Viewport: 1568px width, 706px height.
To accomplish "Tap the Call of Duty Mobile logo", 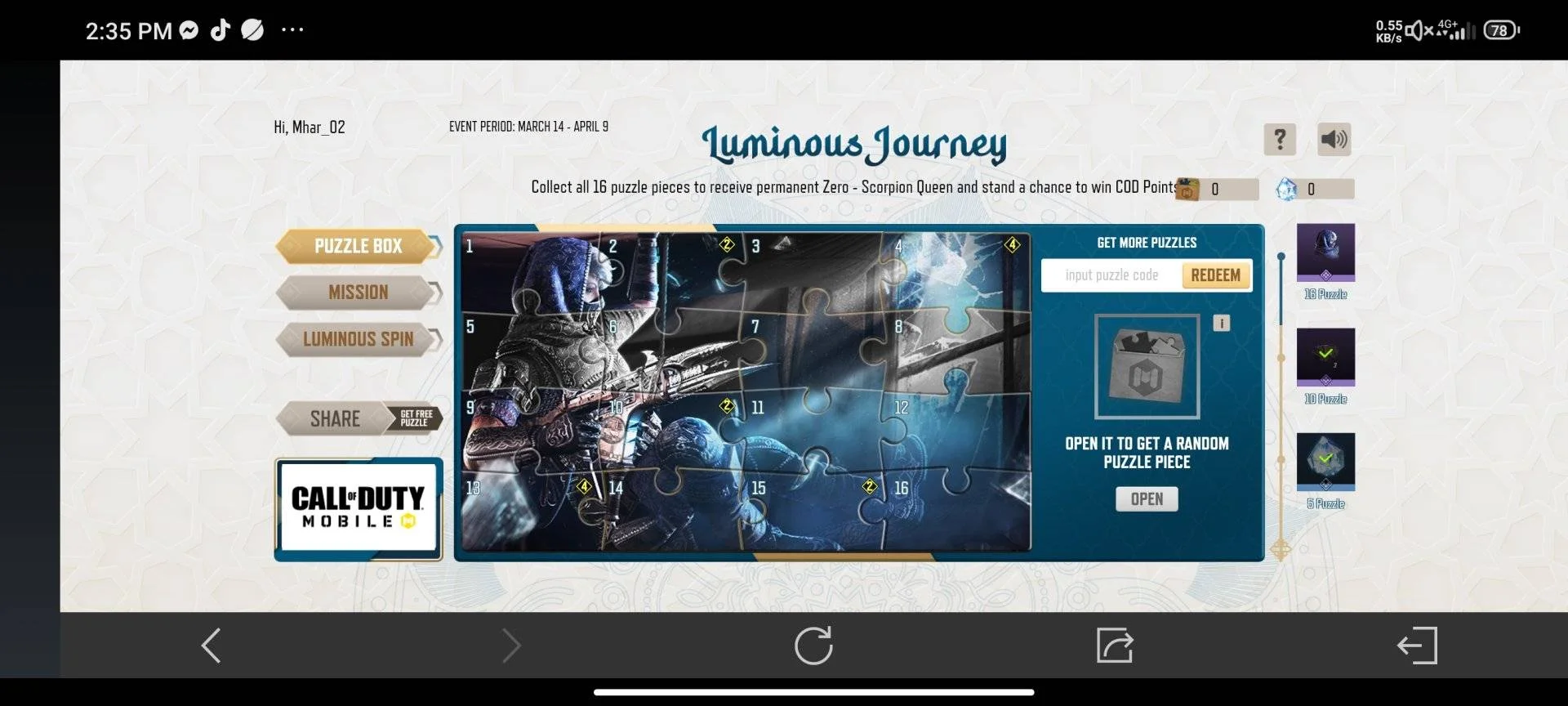I will coord(359,507).
